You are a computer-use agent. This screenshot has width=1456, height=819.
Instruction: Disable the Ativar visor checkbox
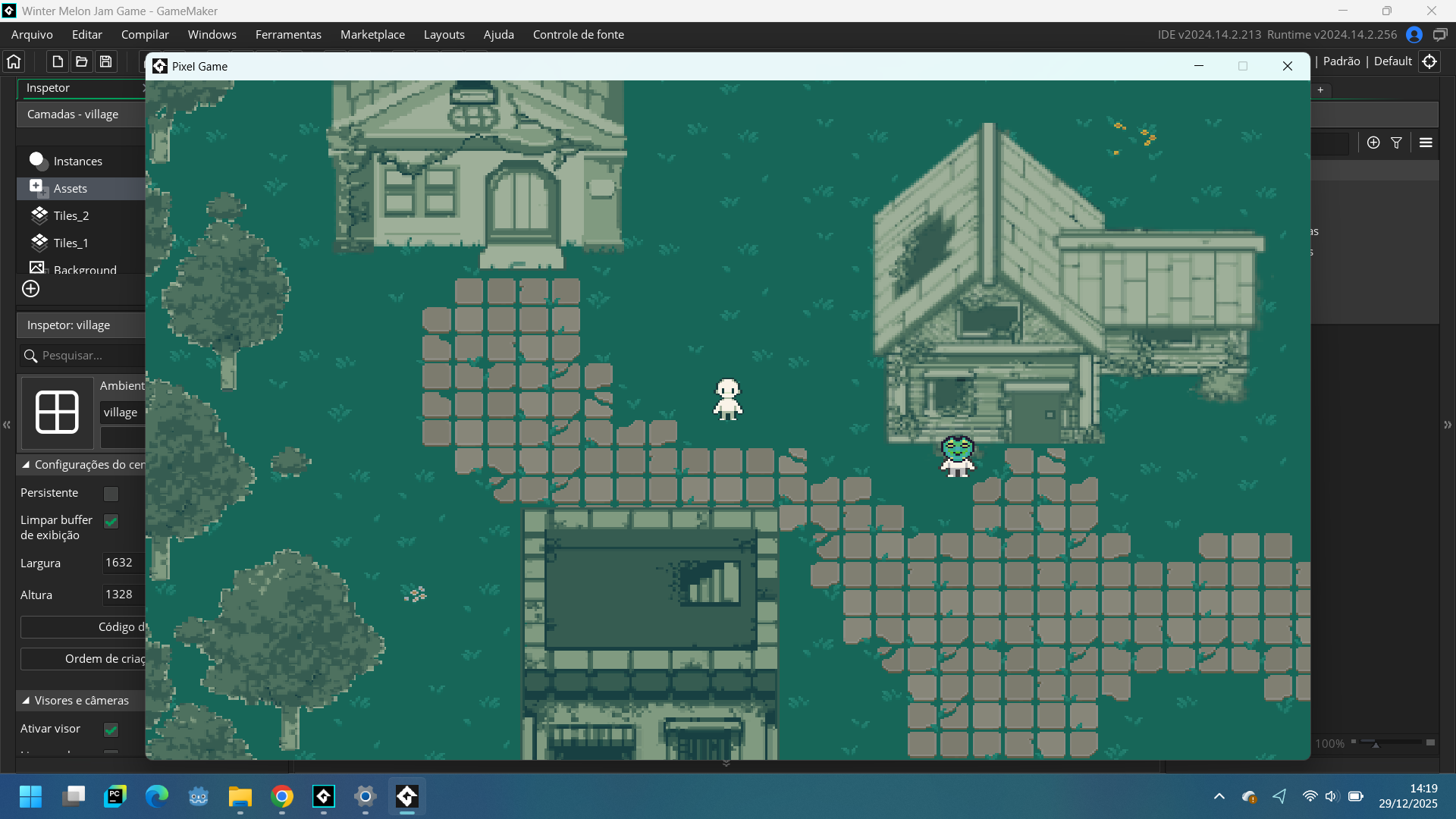tap(111, 730)
